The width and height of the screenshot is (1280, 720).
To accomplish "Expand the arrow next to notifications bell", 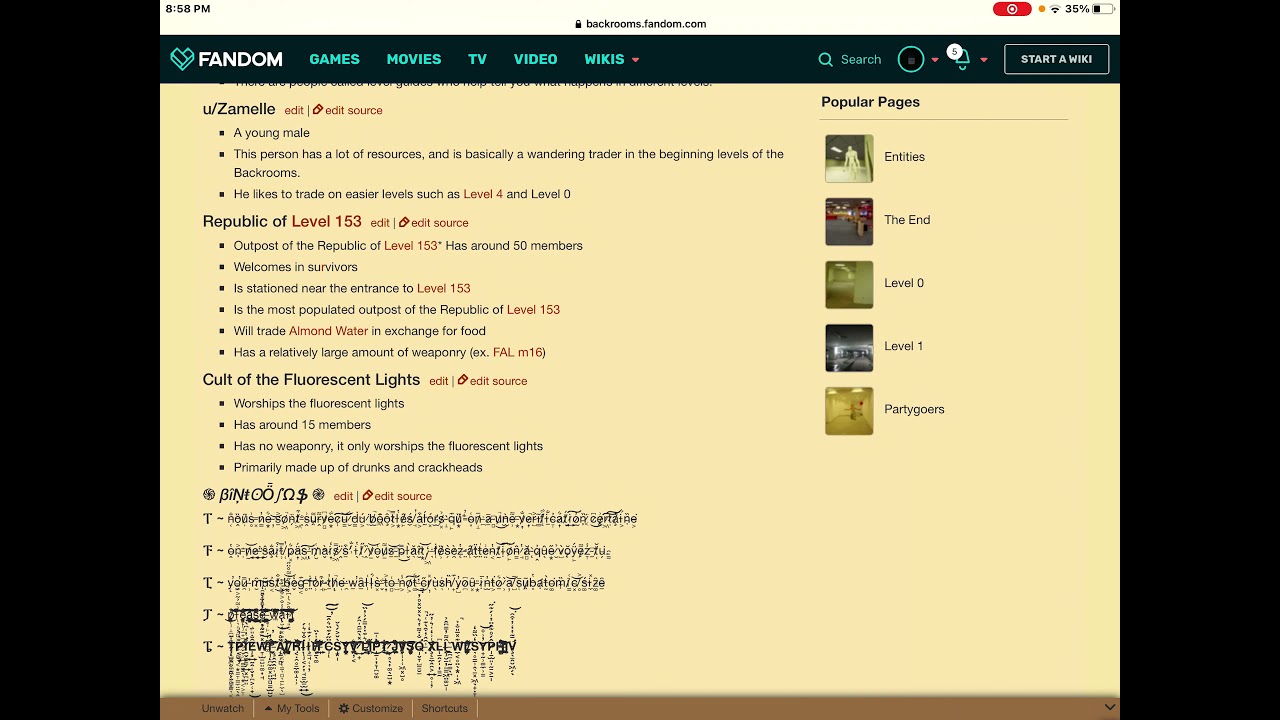I will tap(983, 60).
